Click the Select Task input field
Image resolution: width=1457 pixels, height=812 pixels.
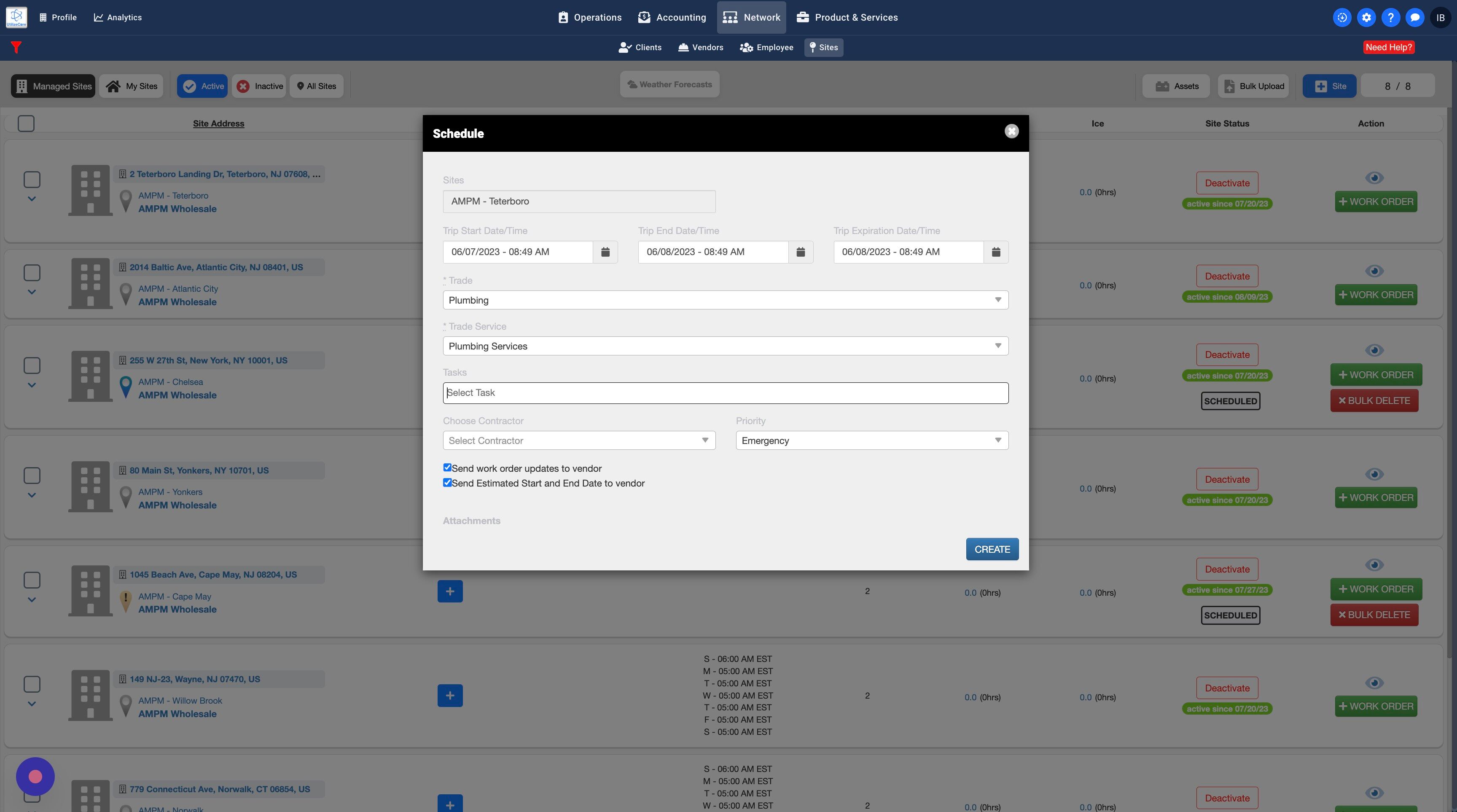725,393
